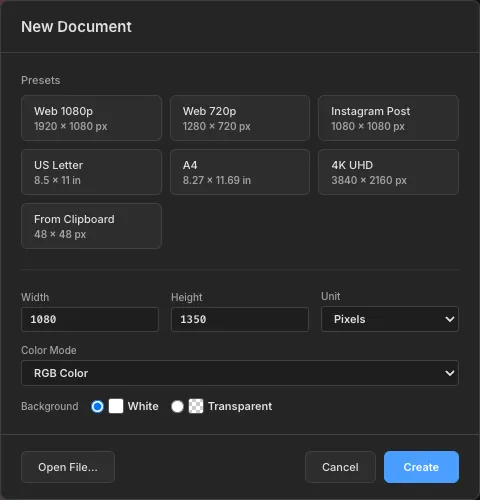The width and height of the screenshot is (480, 500).
Task: Open the Color Mode dropdown
Action: [x=240, y=373]
